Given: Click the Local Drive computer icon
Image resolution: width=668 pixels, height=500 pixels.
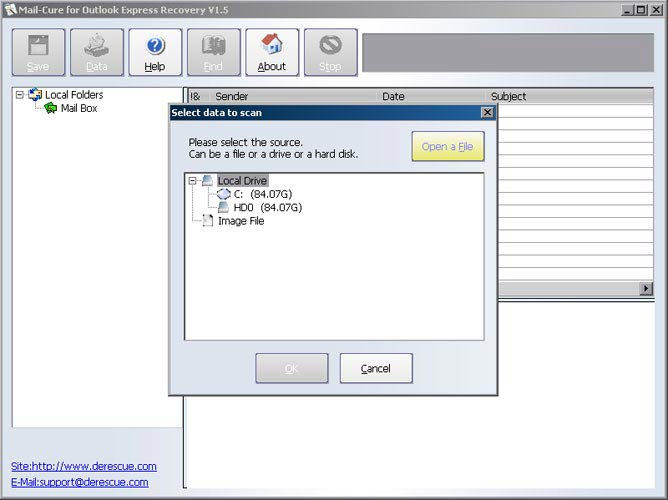Looking at the screenshot, I should click(x=207, y=181).
